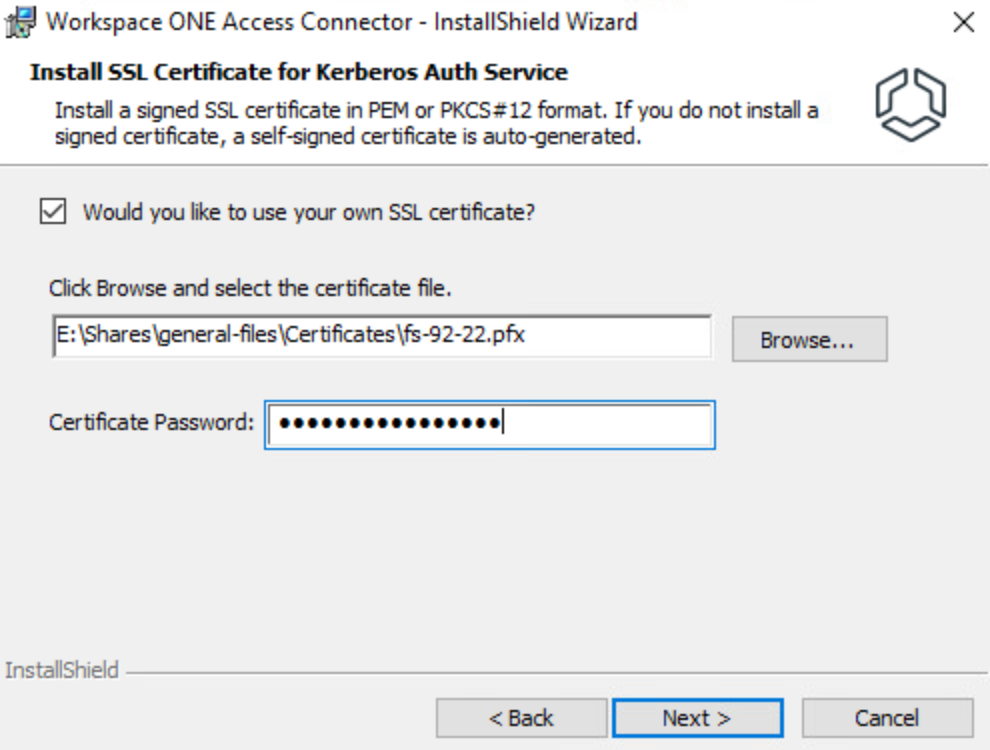Click the Workspace ONE logo in the header

click(910, 103)
